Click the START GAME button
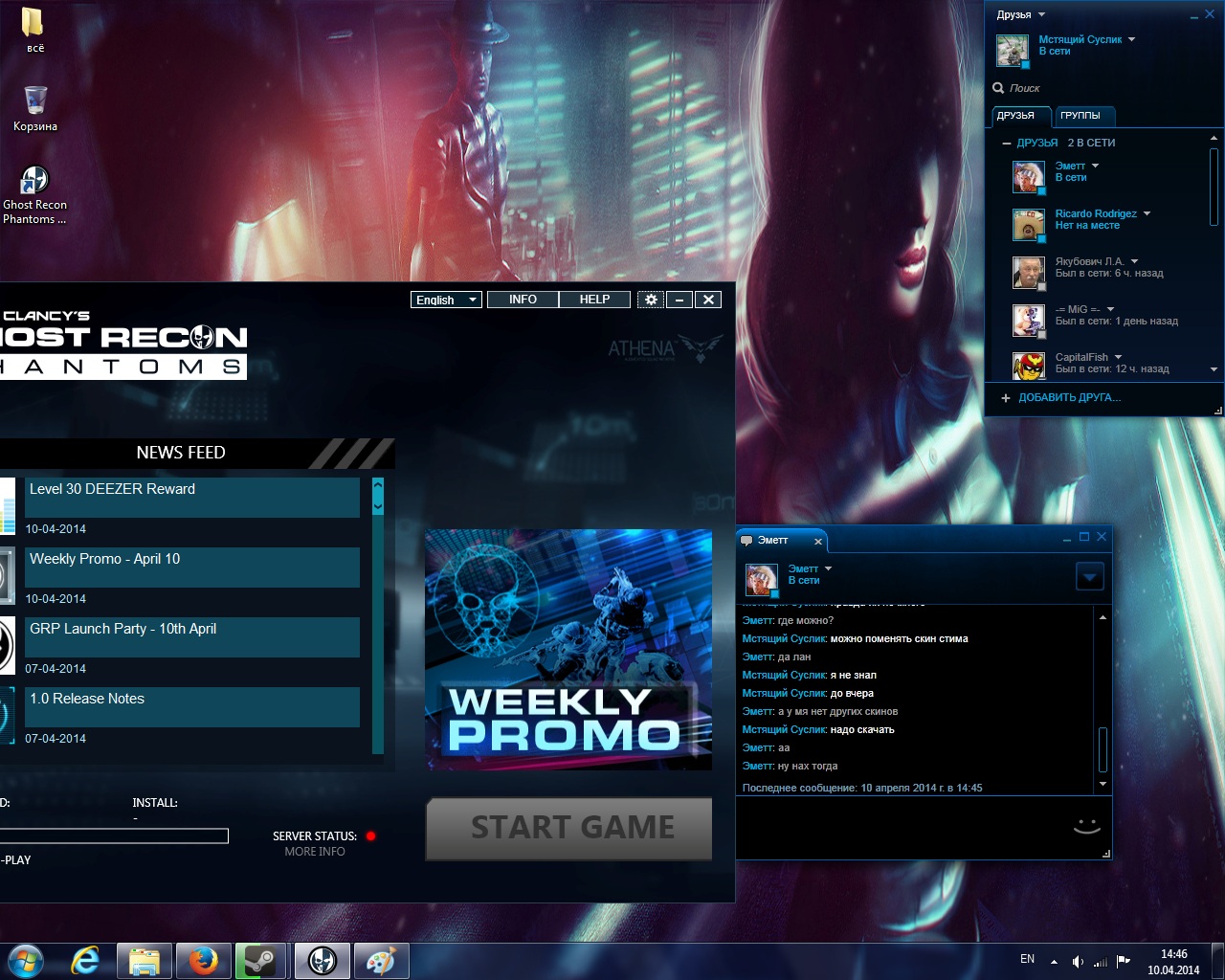 (x=568, y=828)
